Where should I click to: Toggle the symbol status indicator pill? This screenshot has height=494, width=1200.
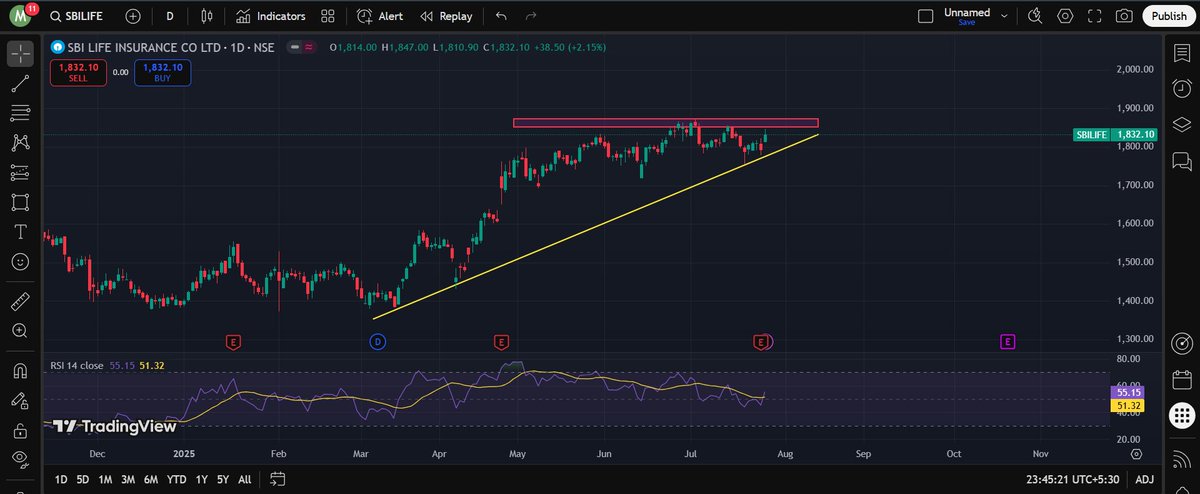point(303,47)
